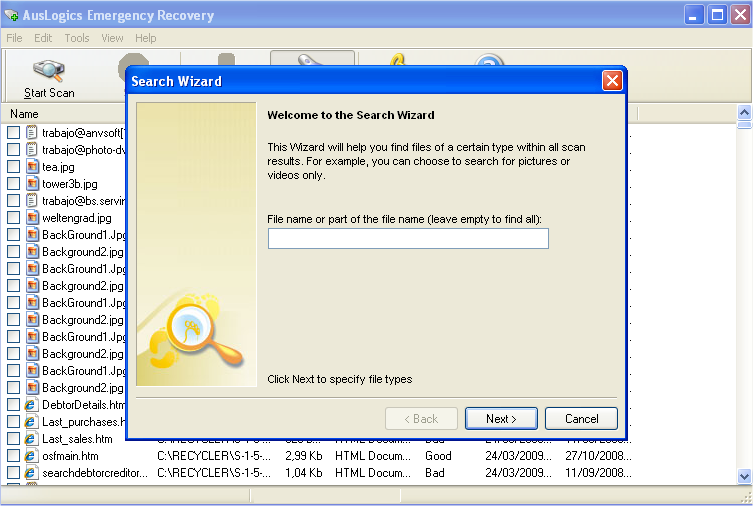This screenshot has width=753, height=506.
Task: Click the image icon beside tower3b.jpg
Action: tap(32, 183)
